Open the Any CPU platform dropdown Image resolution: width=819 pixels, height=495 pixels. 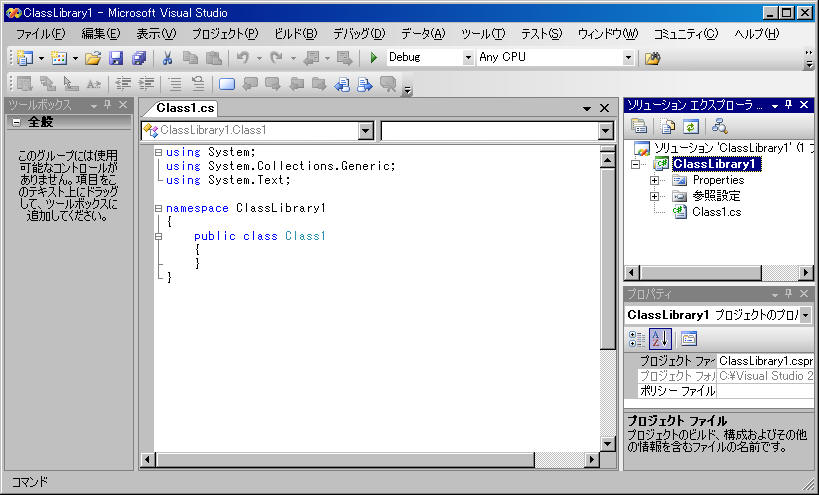click(x=628, y=58)
